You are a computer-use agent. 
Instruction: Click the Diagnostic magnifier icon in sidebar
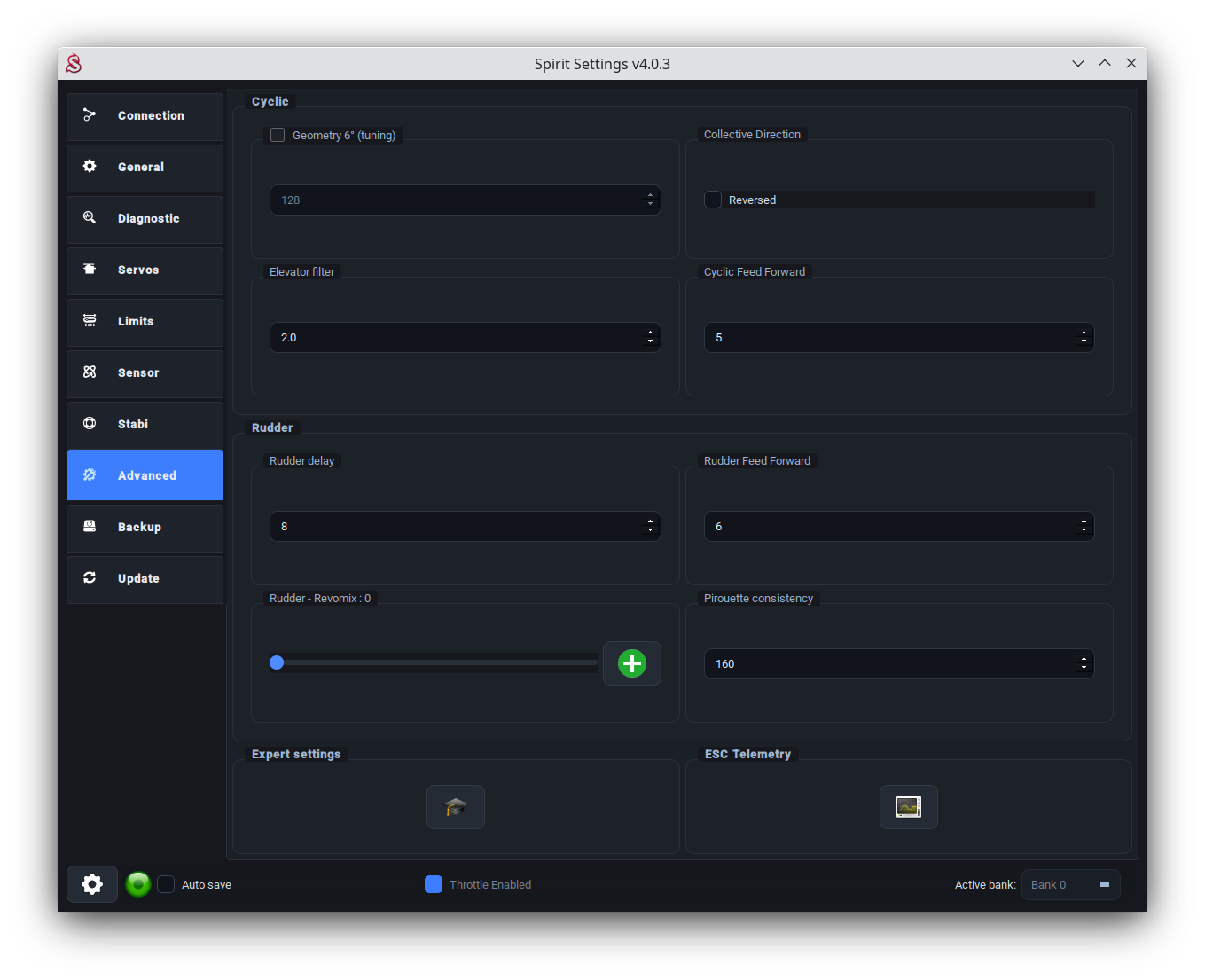pos(90,218)
